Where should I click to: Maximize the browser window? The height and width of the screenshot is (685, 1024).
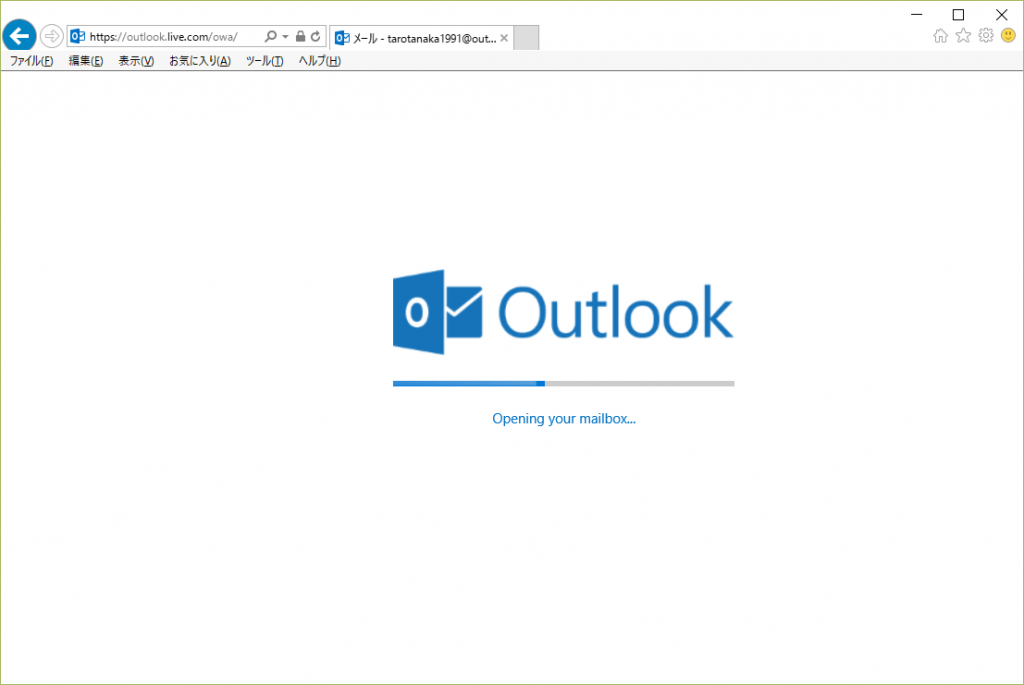coord(958,14)
